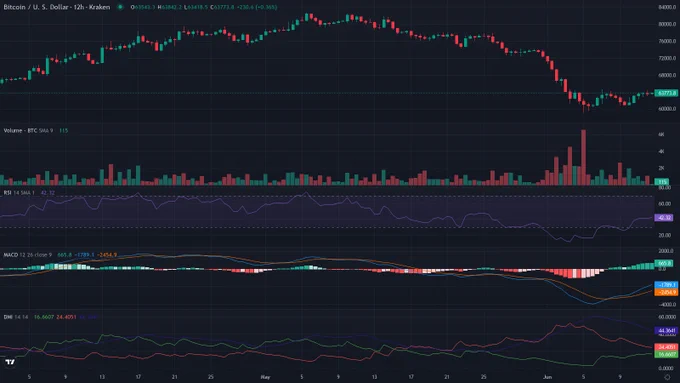Viewport: 680px width, 383px height.
Task: Click the green 16.6607 value in DMI legend
Action: click(x=44, y=317)
